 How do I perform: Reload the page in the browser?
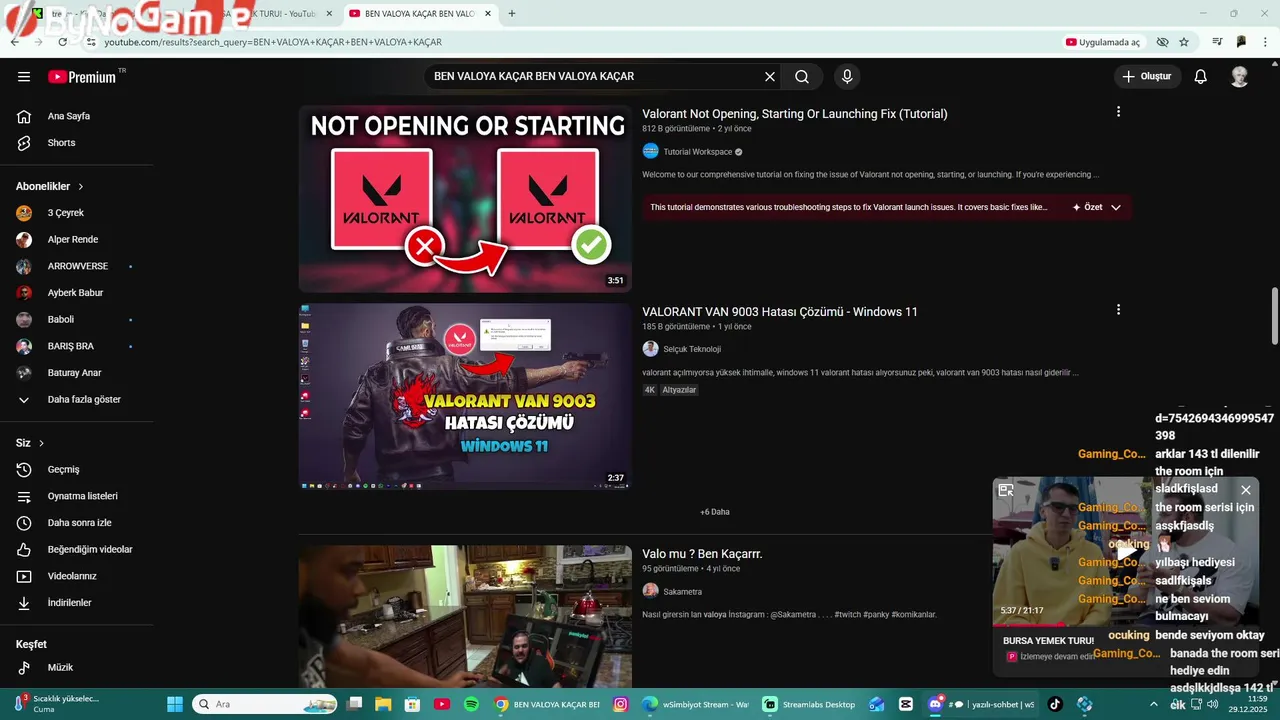tap(63, 42)
